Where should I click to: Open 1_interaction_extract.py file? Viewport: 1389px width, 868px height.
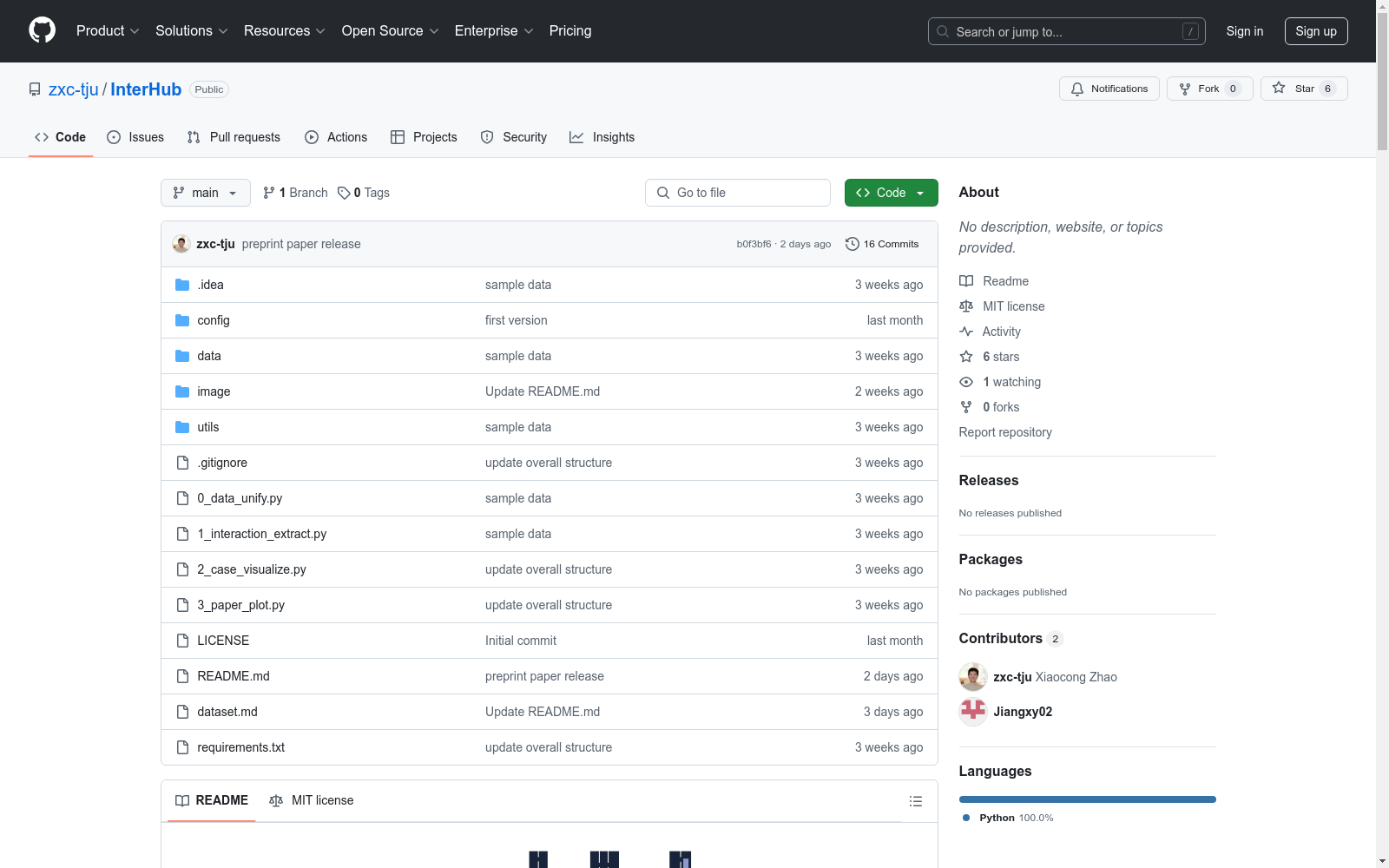tap(262, 534)
